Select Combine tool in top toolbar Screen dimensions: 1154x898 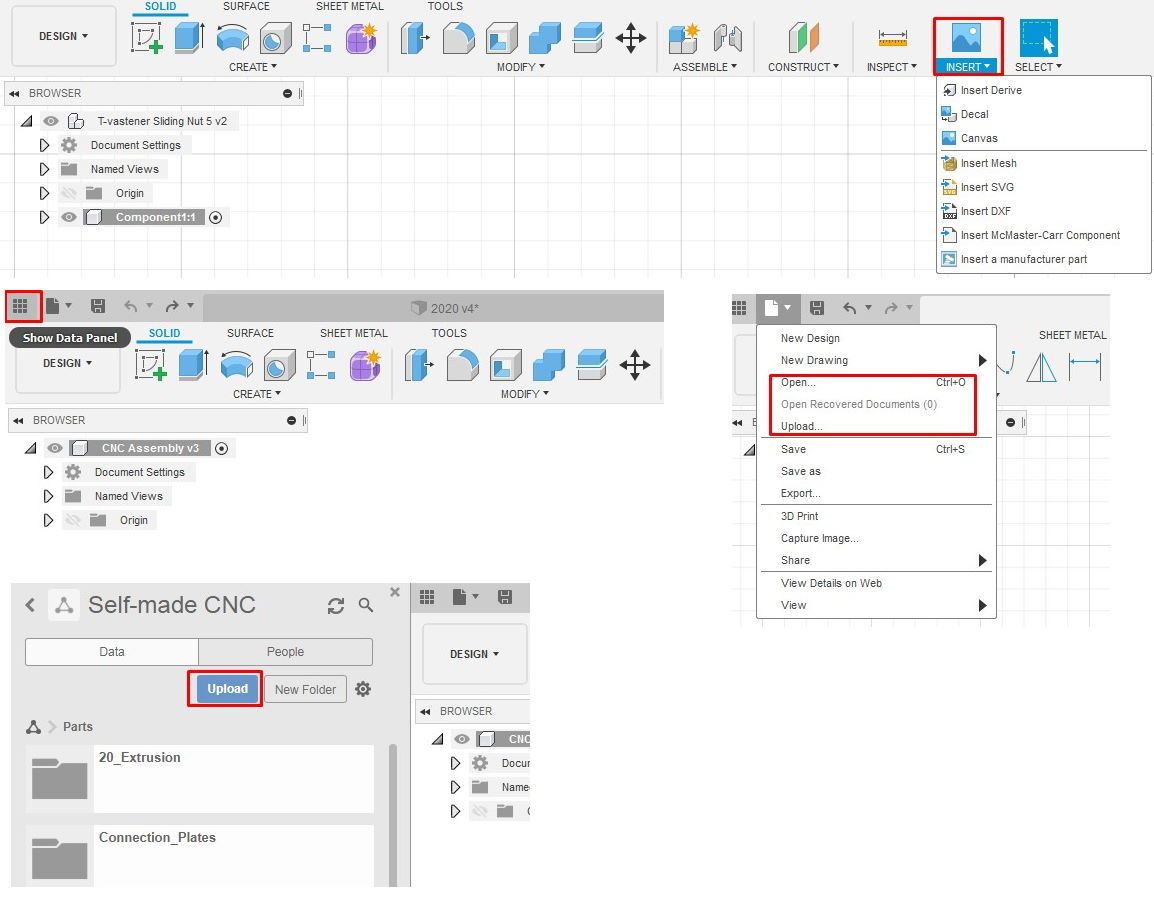545,38
